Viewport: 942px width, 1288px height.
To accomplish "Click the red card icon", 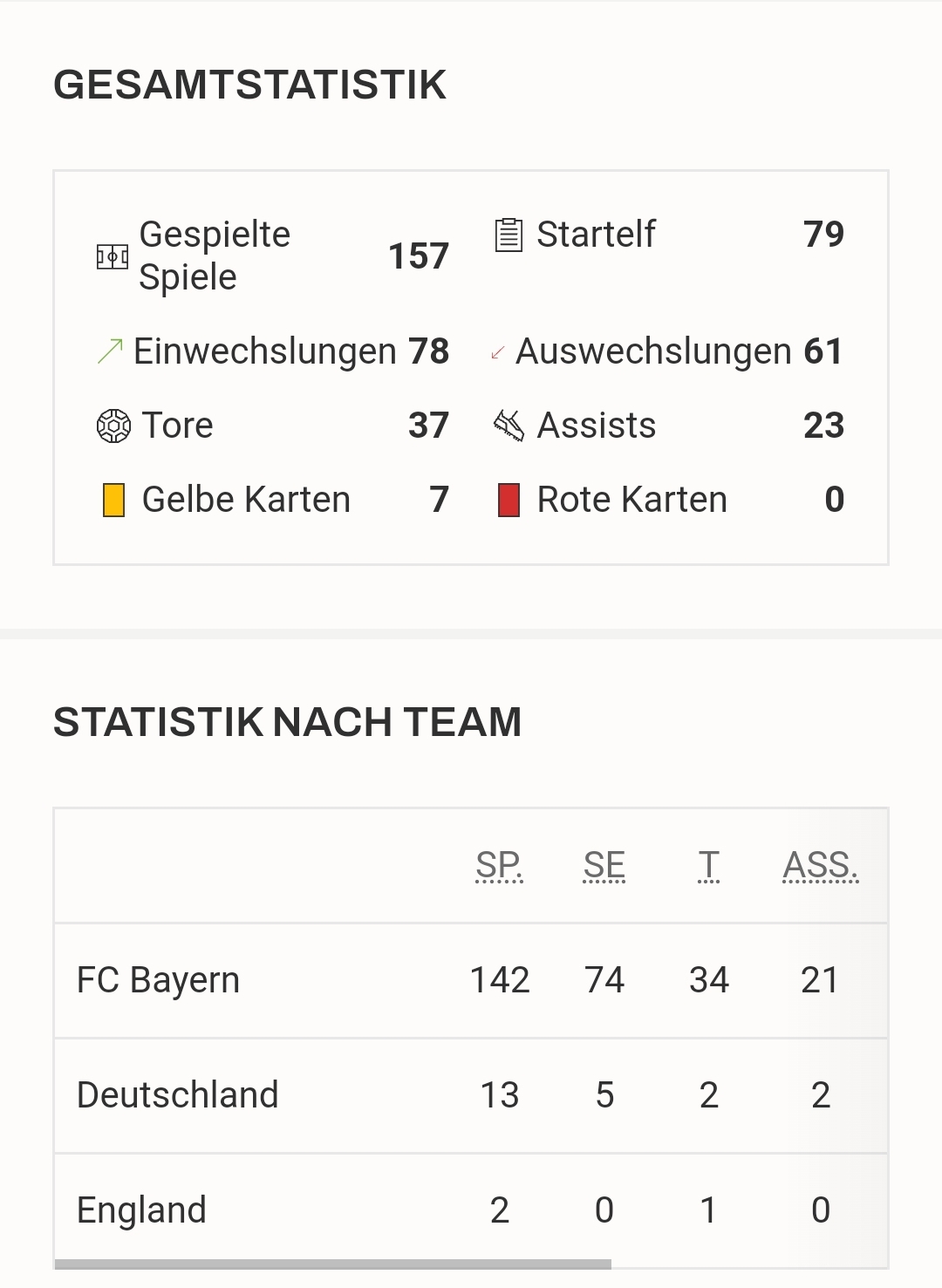I will pos(509,501).
